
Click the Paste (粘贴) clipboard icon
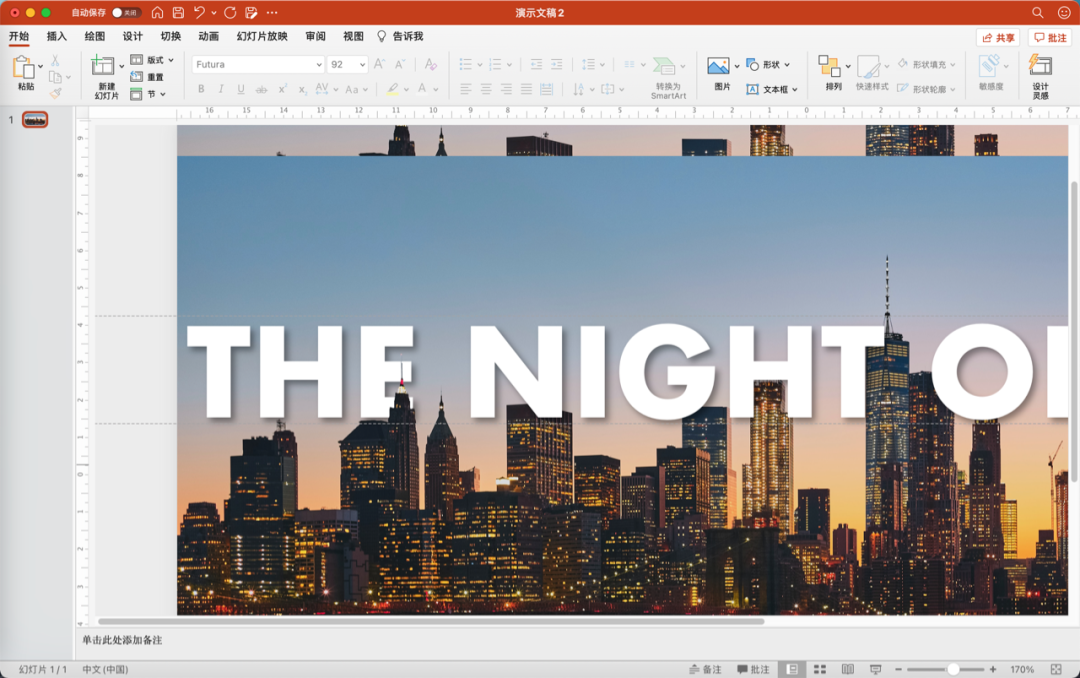[23, 68]
